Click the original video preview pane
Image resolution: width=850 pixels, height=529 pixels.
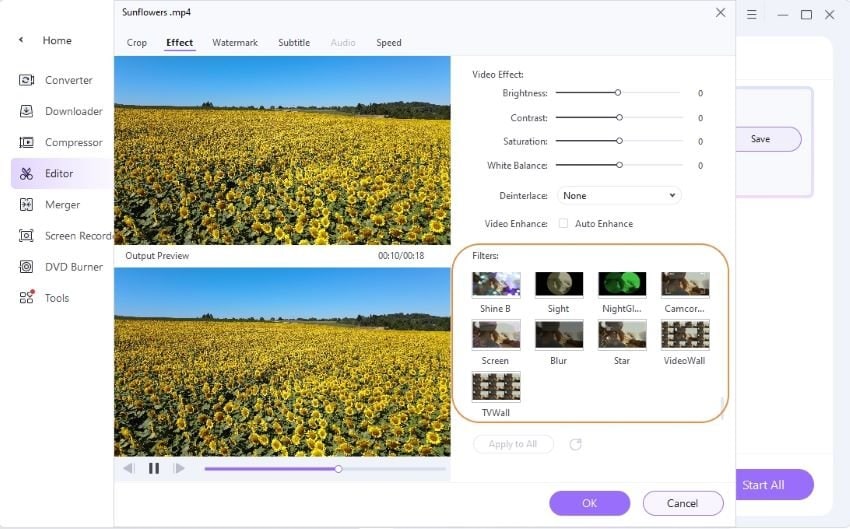pyautogui.click(x=282, y=150)
